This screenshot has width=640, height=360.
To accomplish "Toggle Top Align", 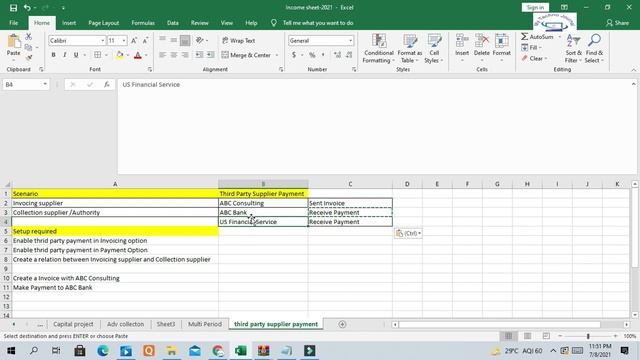I will pos(162,40).
